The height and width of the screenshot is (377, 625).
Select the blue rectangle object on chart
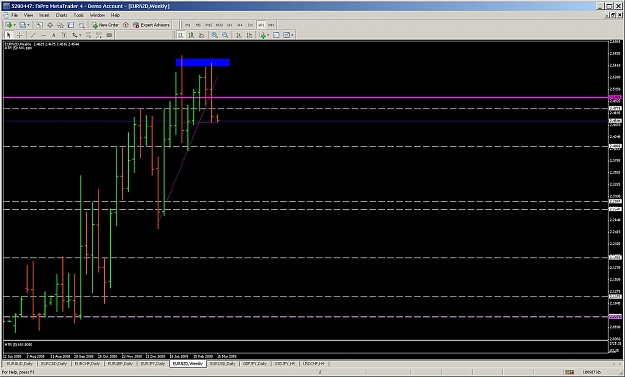pyautogui.click(x=202, y=62)
